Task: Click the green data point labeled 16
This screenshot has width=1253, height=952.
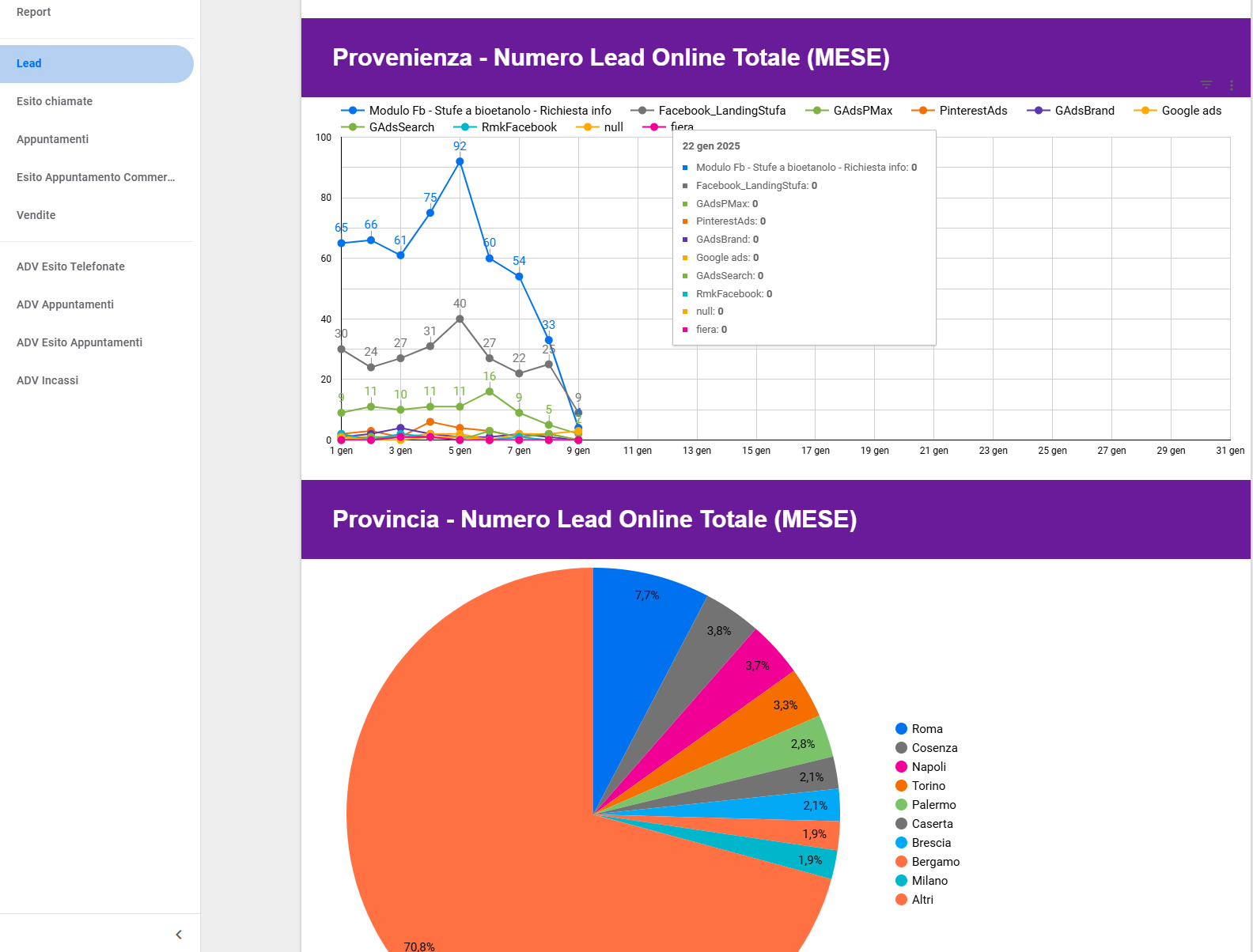Action: click(x=490, y=391)
